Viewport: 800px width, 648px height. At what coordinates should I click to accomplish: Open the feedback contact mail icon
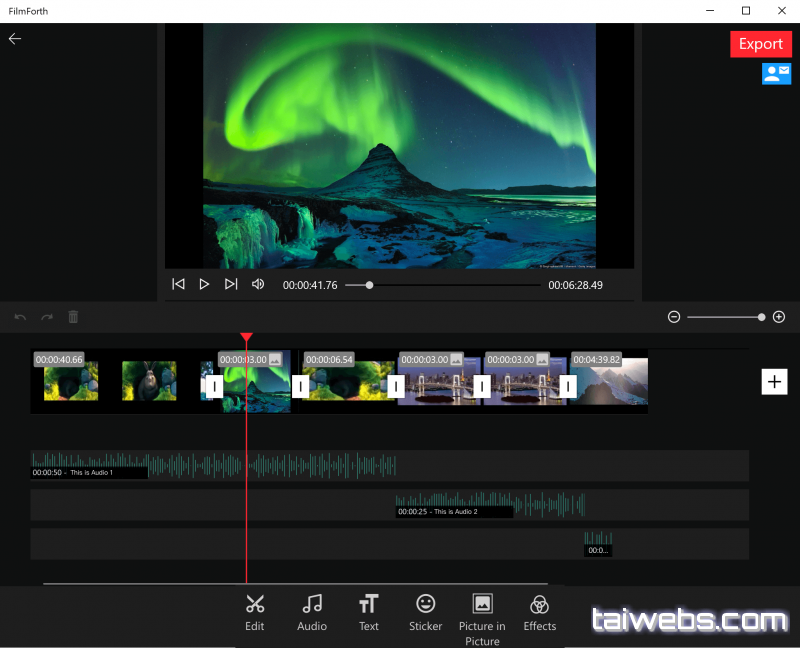pyautogui.click(x=776, y=73)
